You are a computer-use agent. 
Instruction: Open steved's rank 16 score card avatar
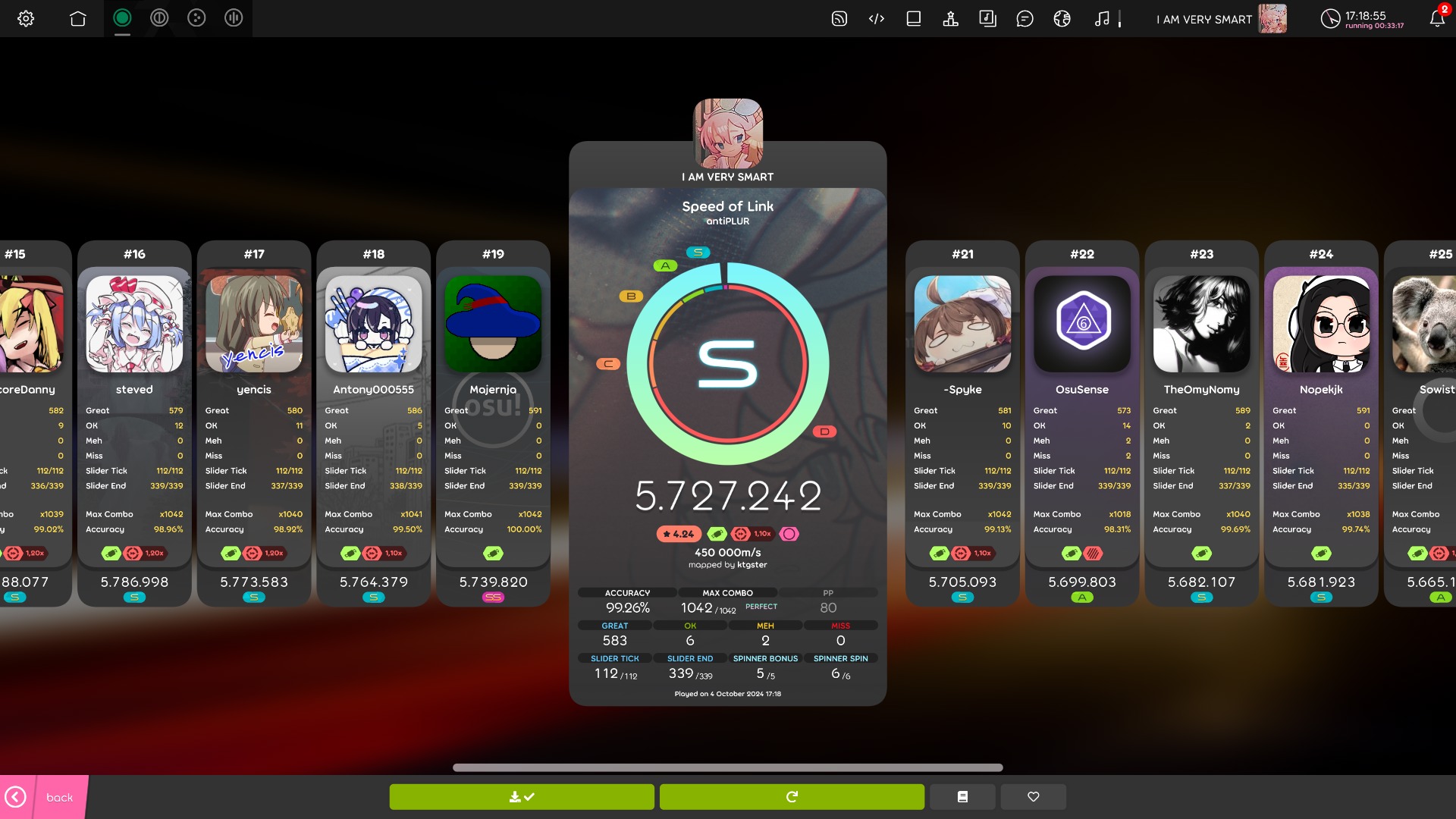click(134, 324)
